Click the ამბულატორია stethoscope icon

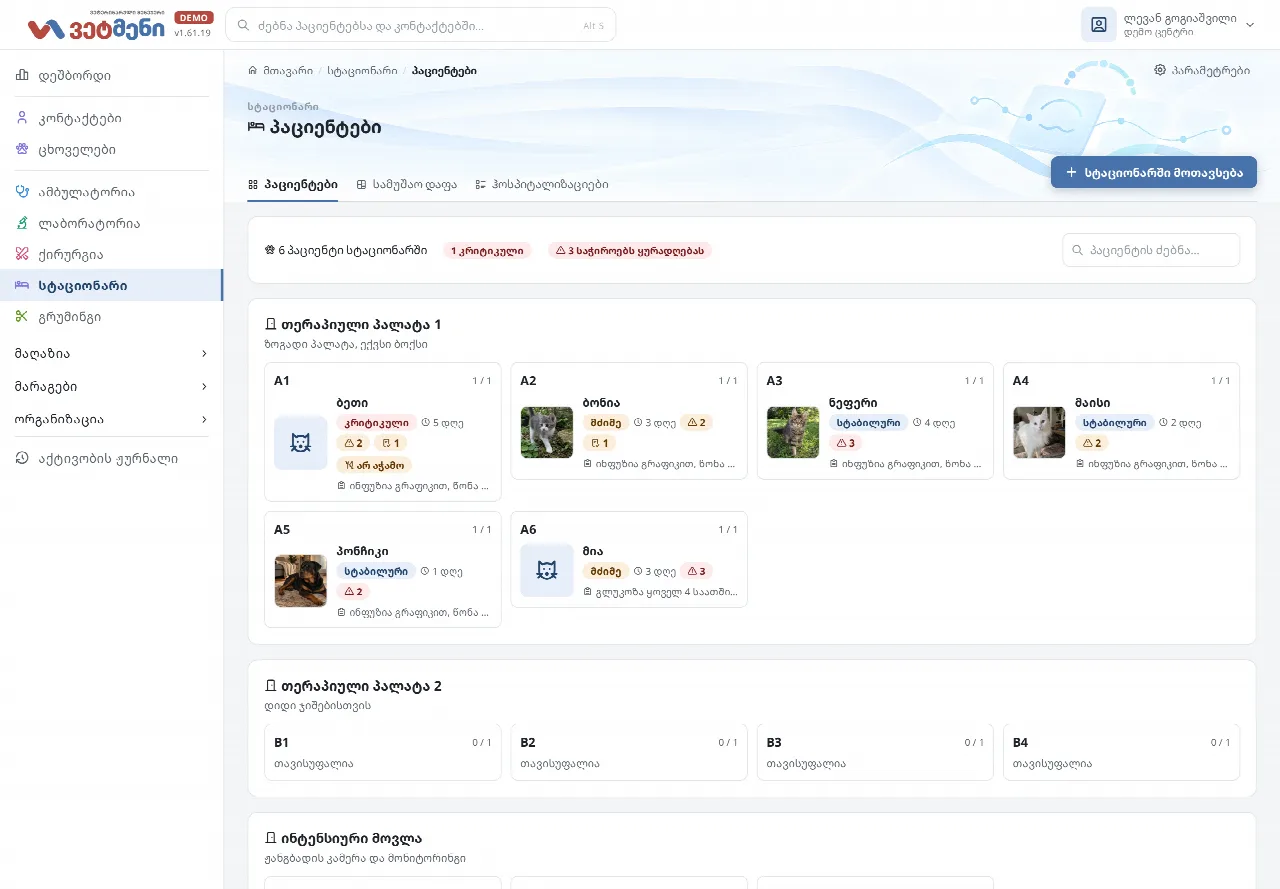22,191
